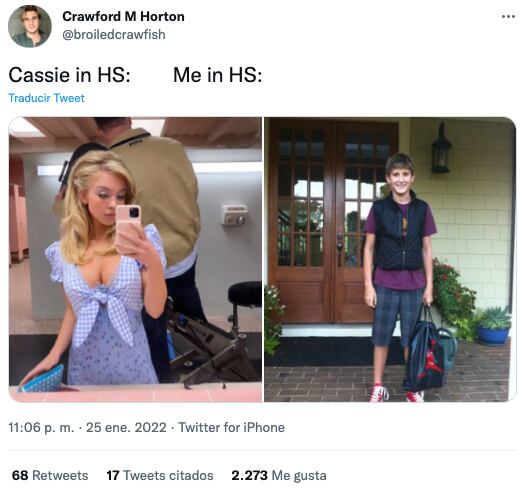This screenshot has height=495, width=526.
Task: Click the 11:06 p. m. timestamp
Action: tap(41, 427)
